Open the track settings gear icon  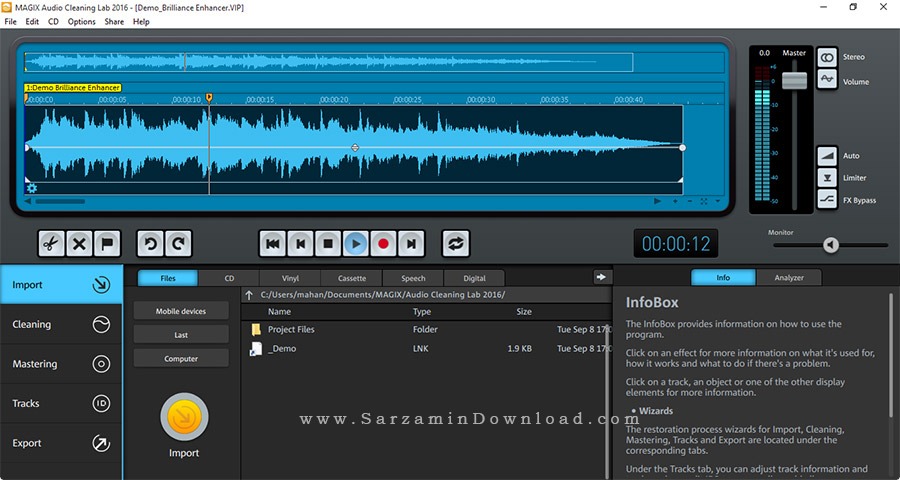point(32,188)
